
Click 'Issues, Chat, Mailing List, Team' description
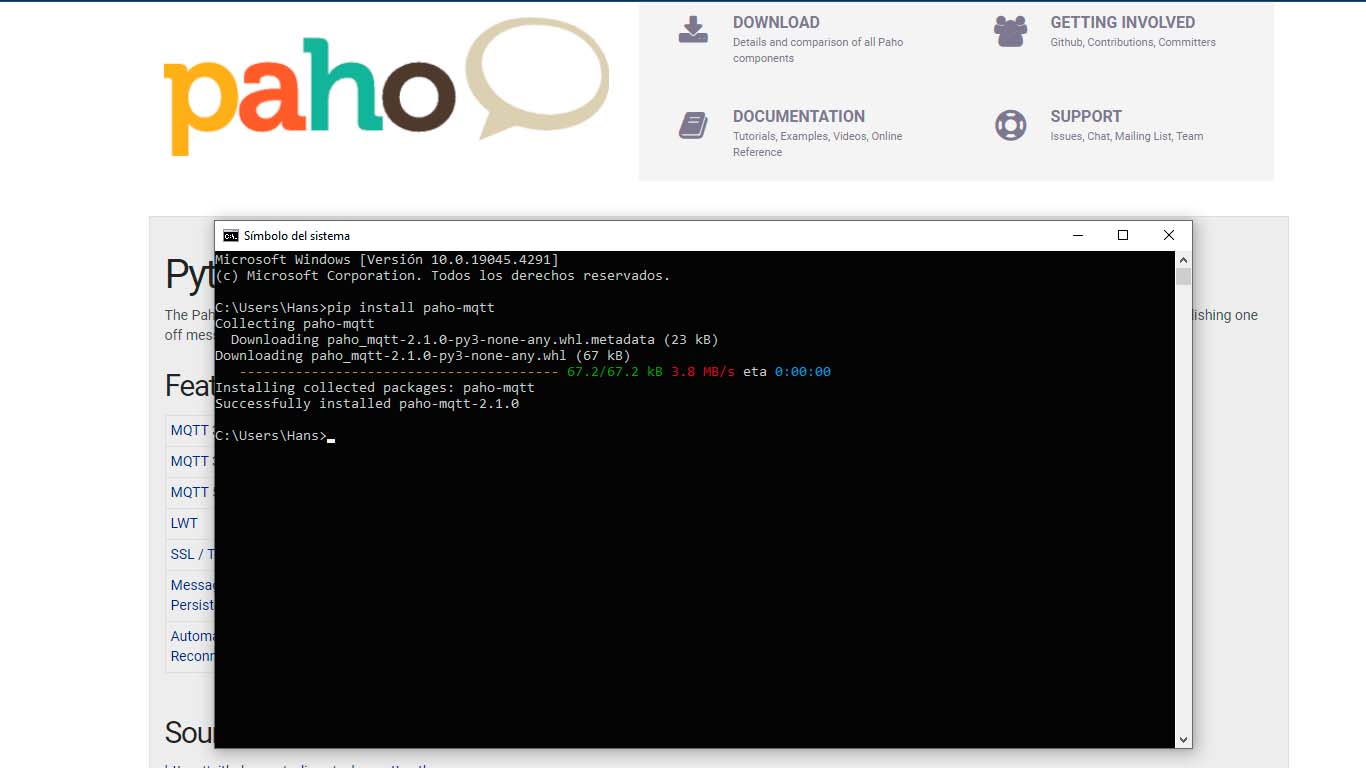click(x=1127, y=136)
